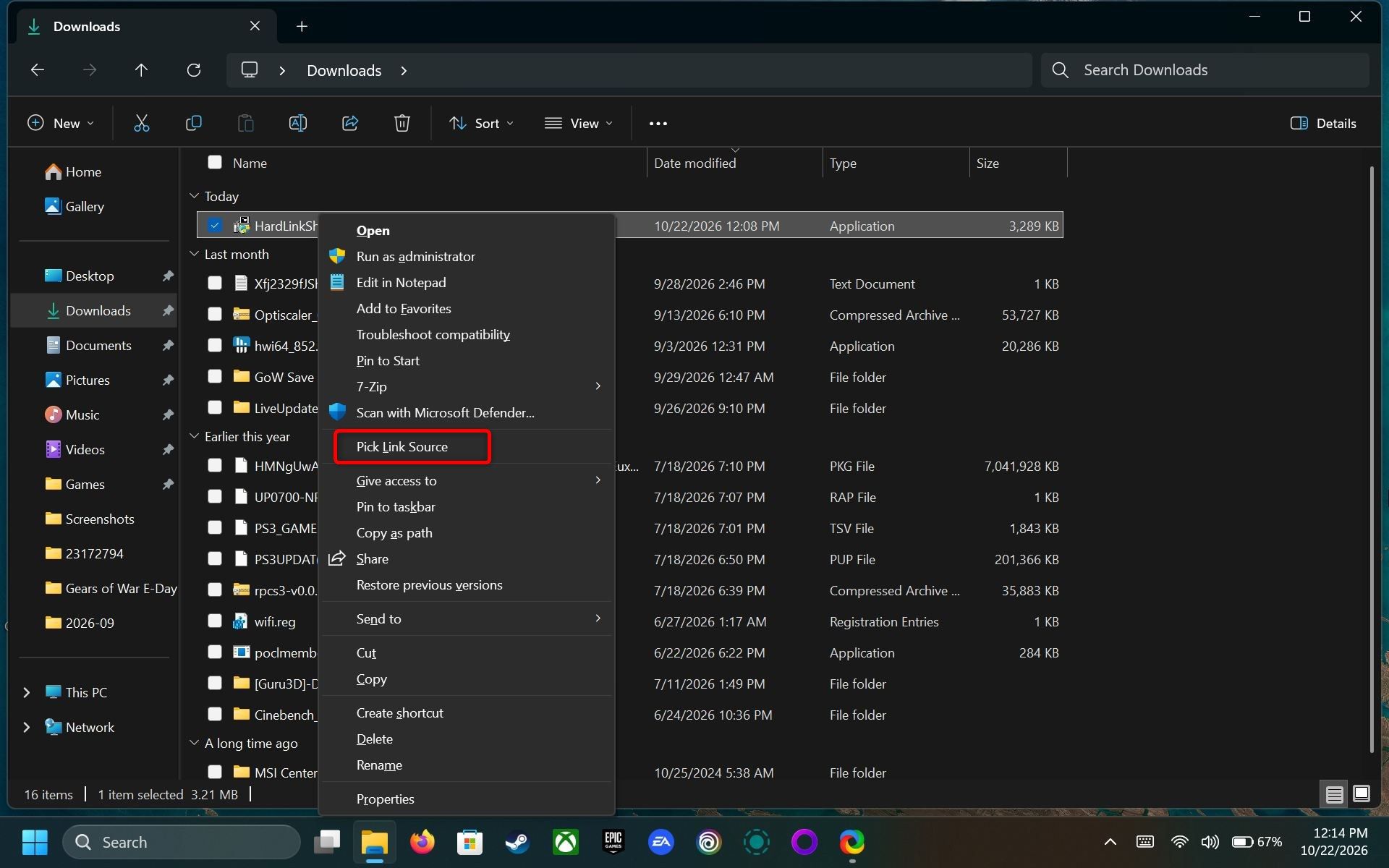Uncheck the HardLinkShell file checkbox

[x=215, y=226]
